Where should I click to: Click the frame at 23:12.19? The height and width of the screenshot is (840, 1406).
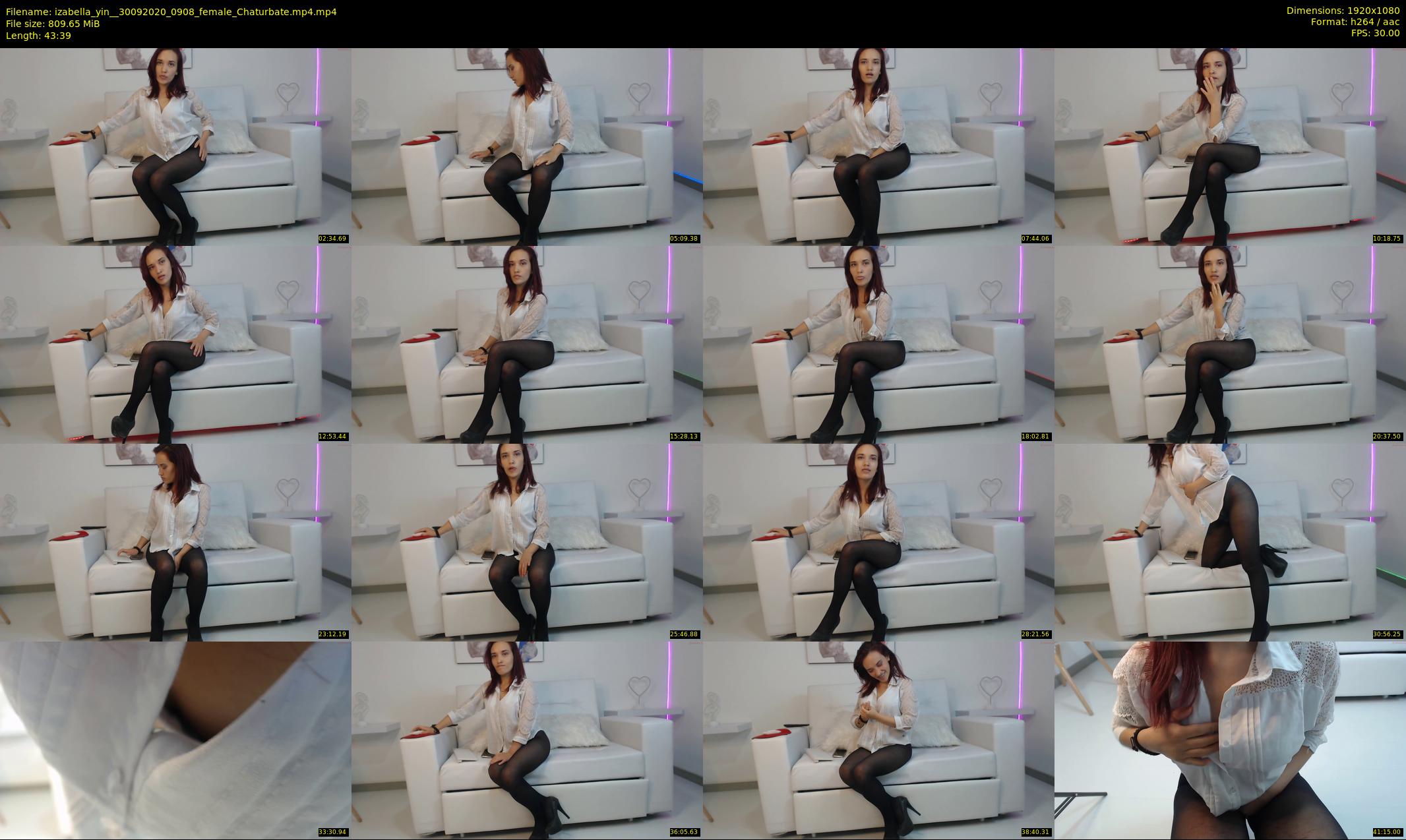click(x=175, y=542)
